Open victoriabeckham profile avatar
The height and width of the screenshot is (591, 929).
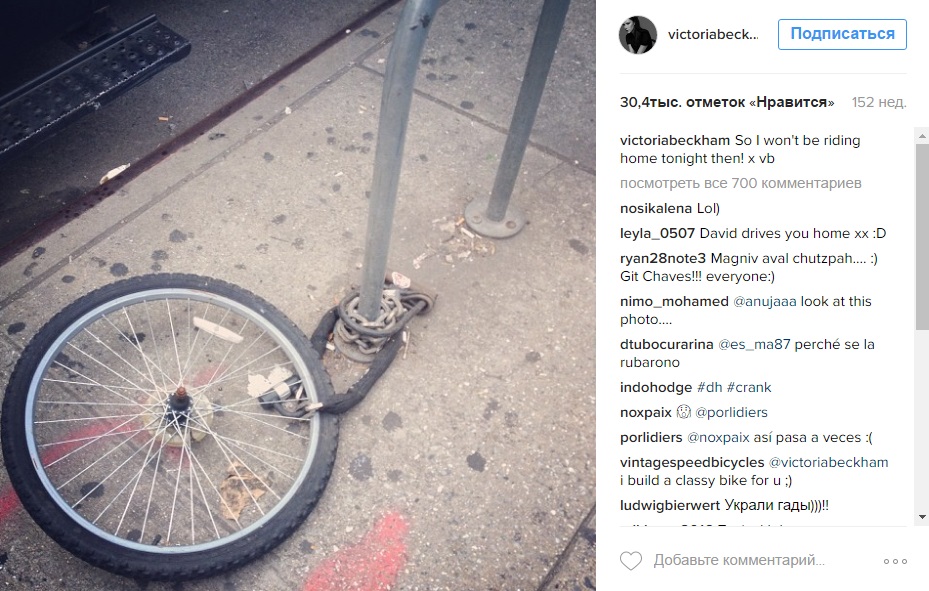[638, 35]
